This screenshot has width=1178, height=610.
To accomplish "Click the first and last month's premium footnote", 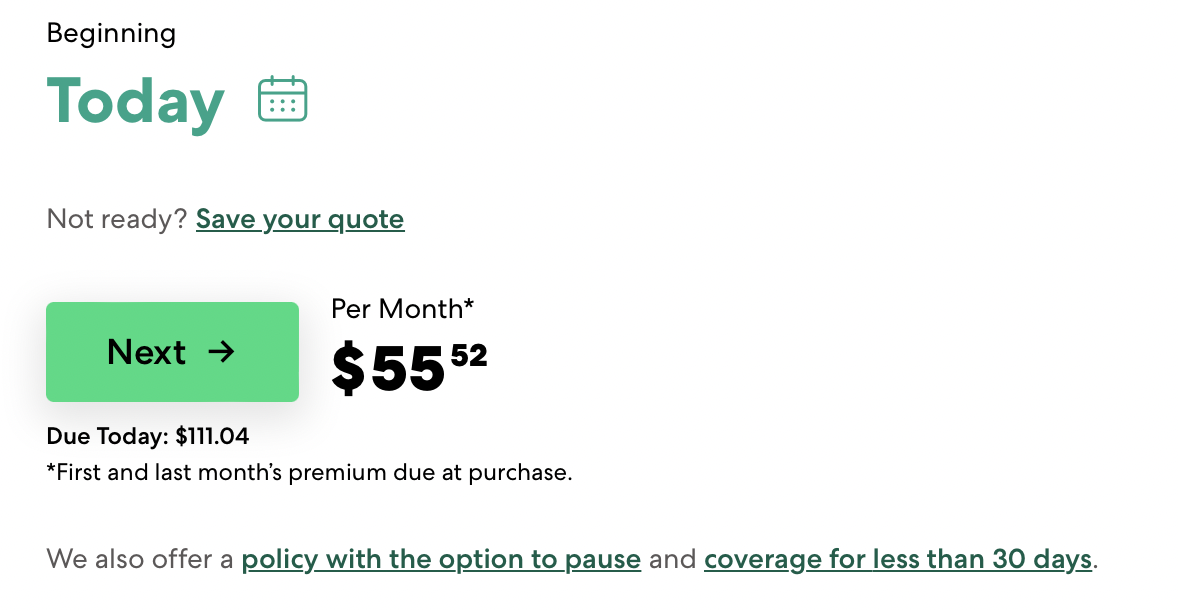I will click(x=310, y=472).
